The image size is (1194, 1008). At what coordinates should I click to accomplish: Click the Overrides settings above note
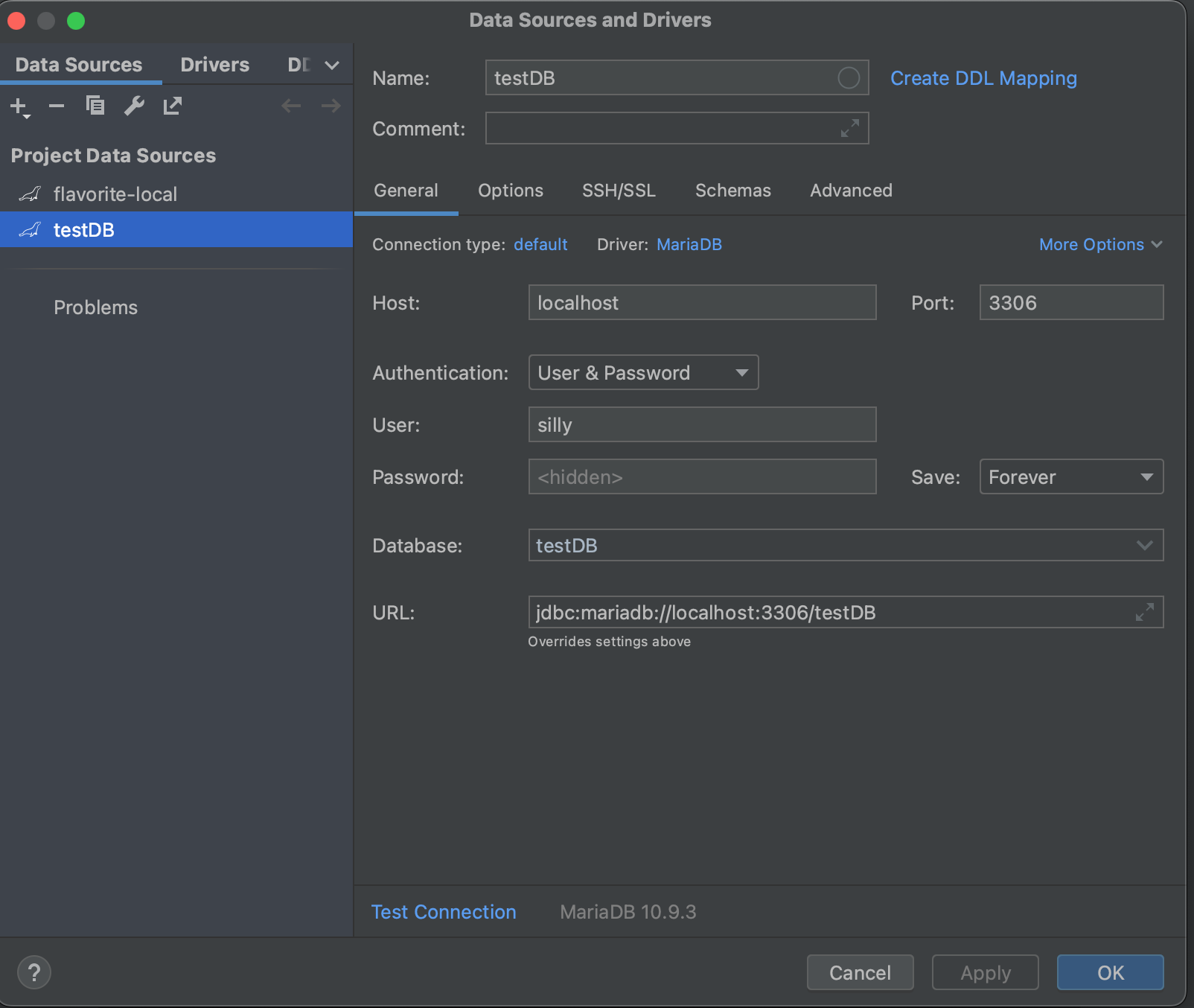tap(609, 642)
